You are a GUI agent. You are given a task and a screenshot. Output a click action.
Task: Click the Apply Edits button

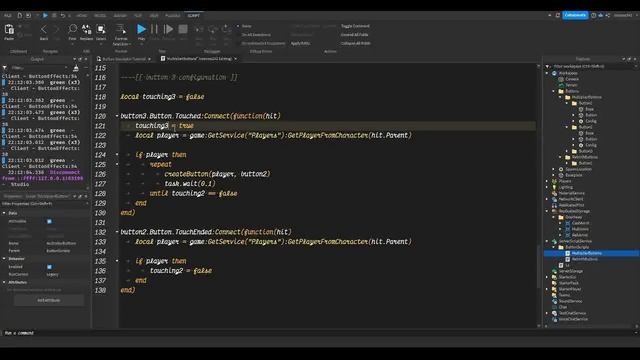point(300,43)
